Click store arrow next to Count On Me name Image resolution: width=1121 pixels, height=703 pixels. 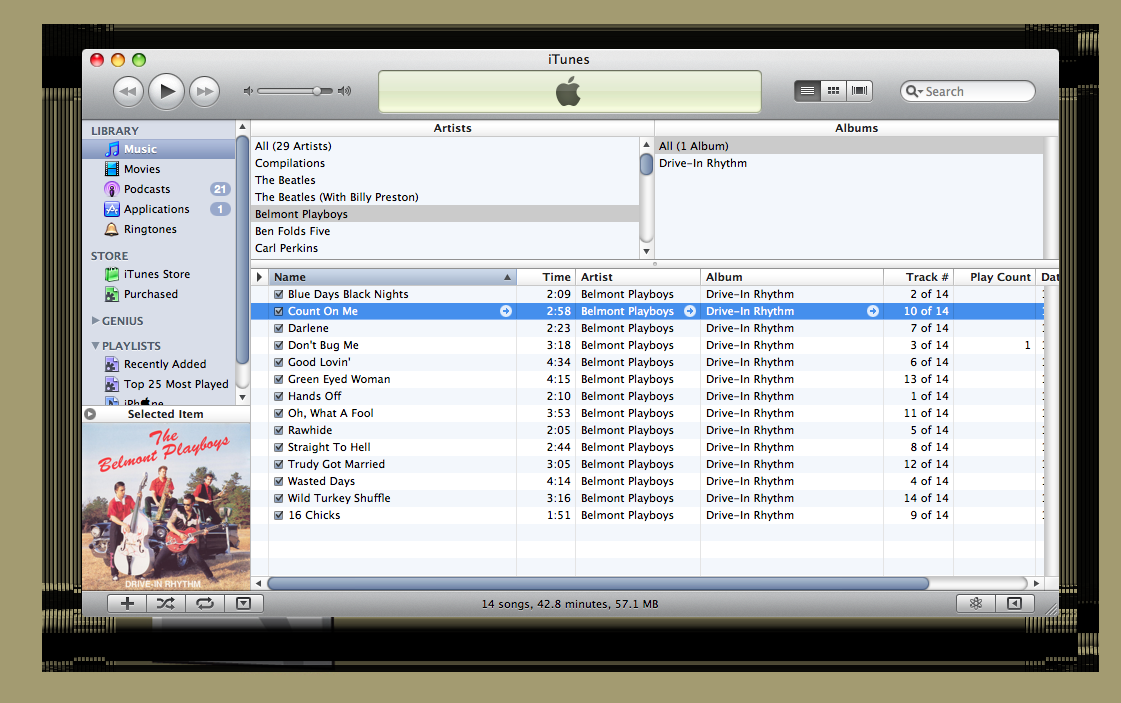[505, 311]
